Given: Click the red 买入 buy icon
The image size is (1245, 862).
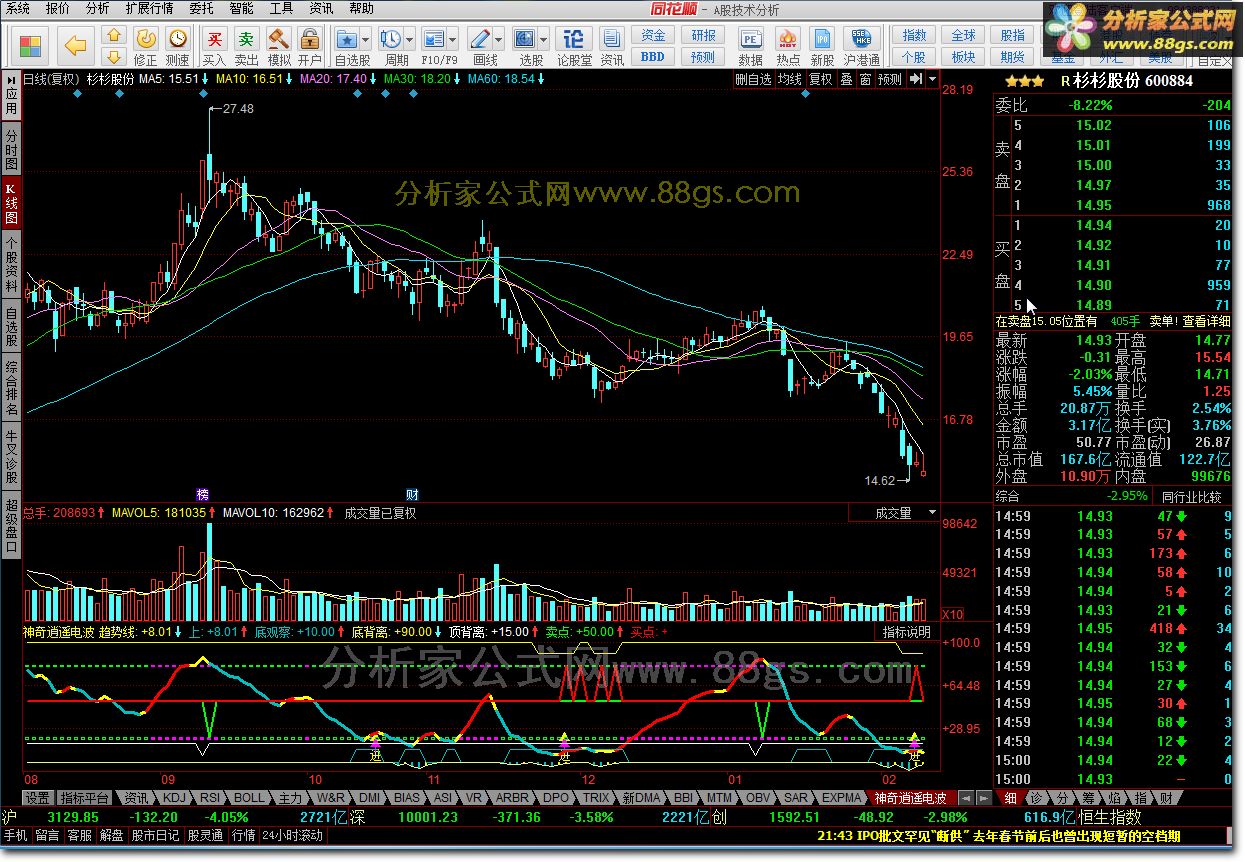Looking at the screenshot, I should (214, 39).
